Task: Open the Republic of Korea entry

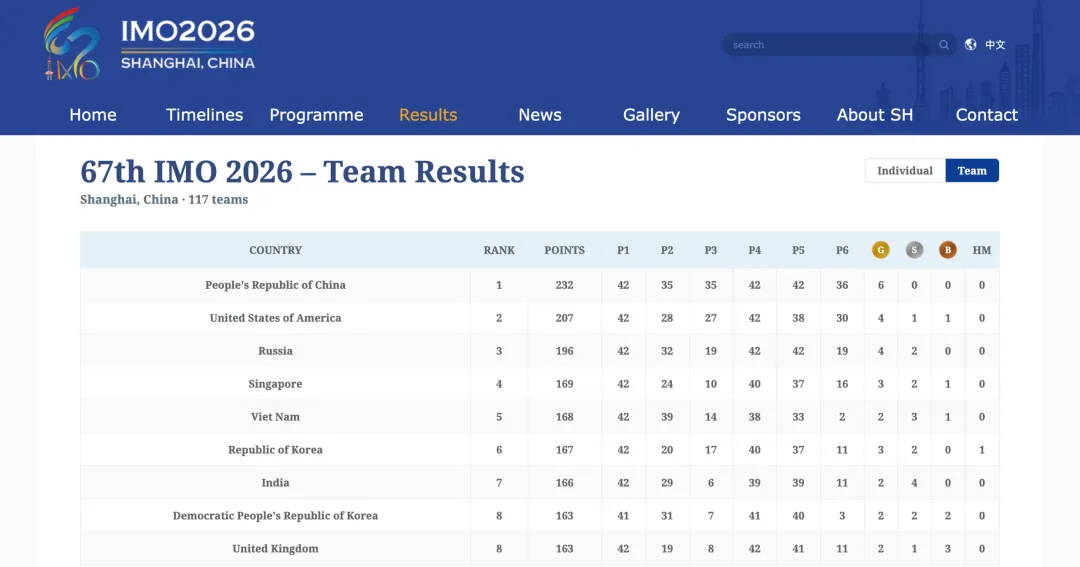Action: point(276,450)
